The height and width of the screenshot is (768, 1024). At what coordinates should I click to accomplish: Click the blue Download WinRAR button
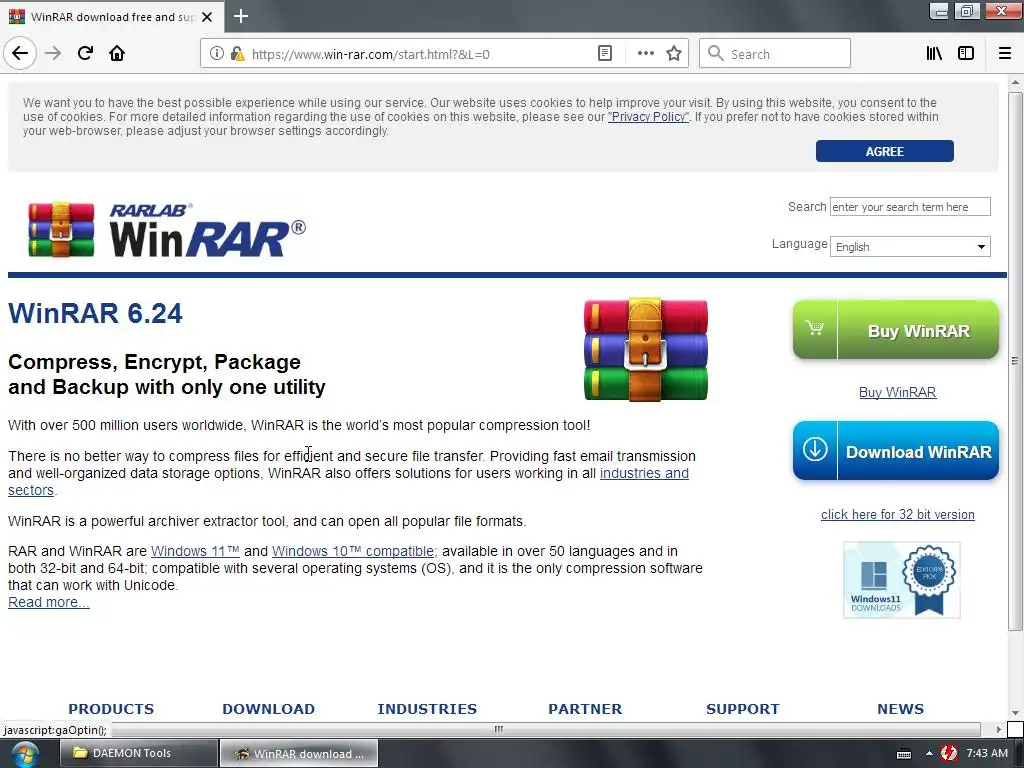coord(895,451)
